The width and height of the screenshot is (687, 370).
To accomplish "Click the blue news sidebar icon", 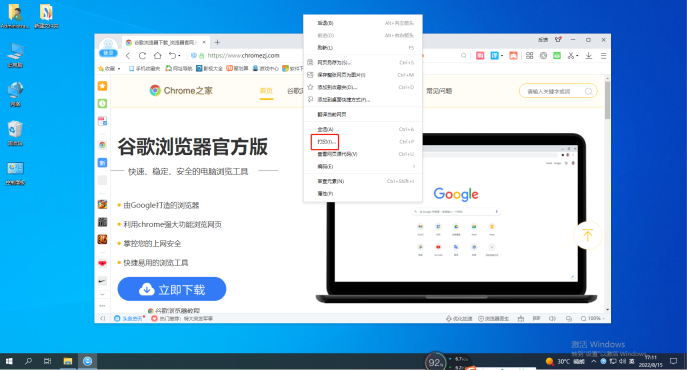I will click(102, 163).
